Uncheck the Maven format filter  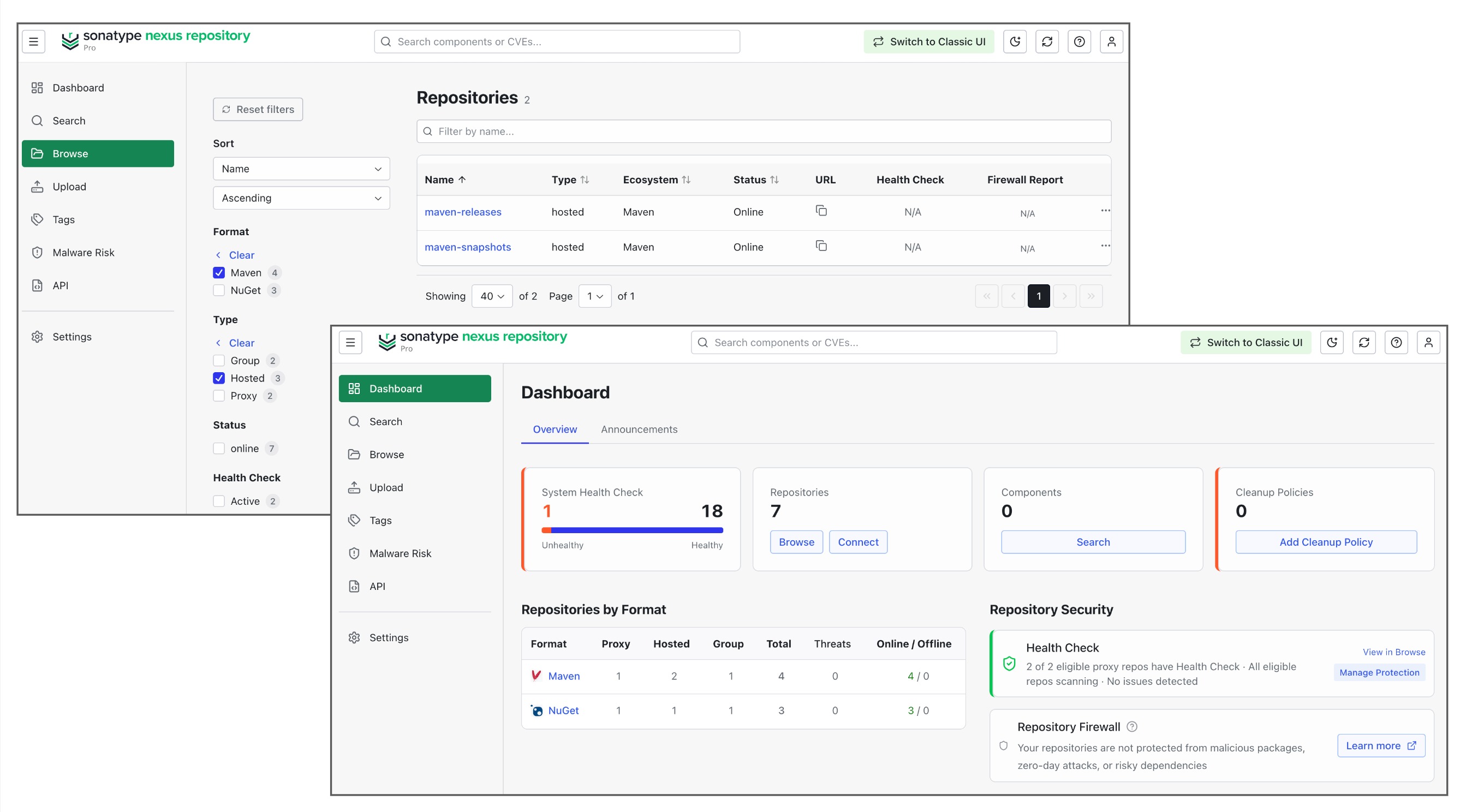tap(219, 272)
